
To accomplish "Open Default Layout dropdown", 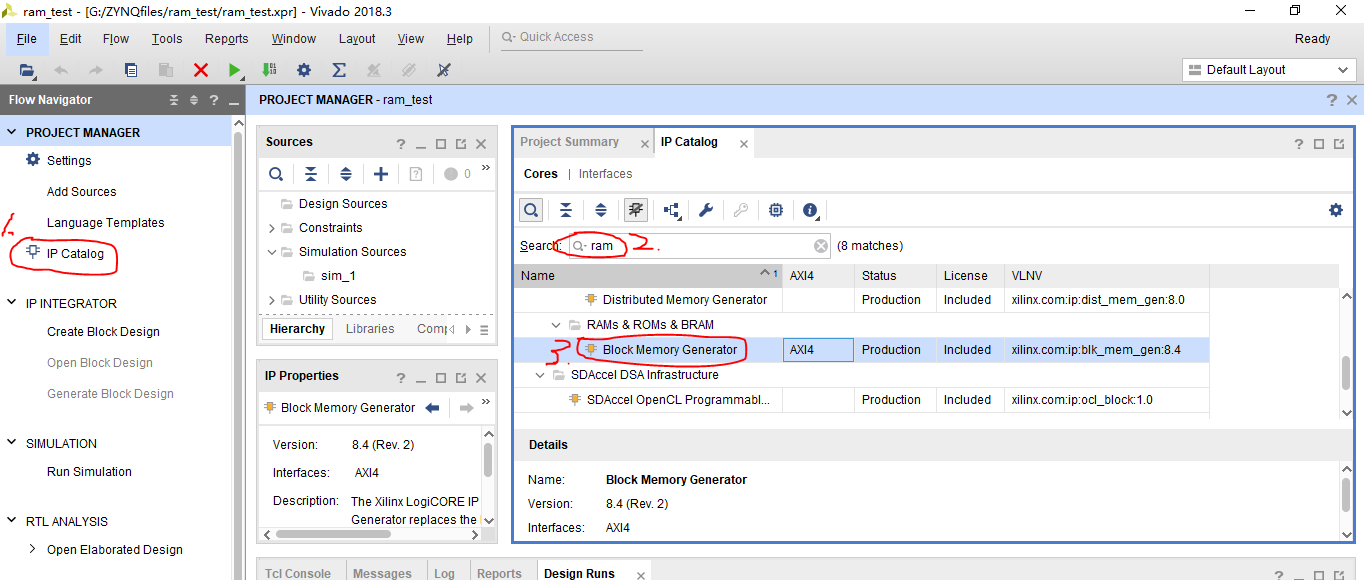I will point(1269,70).
